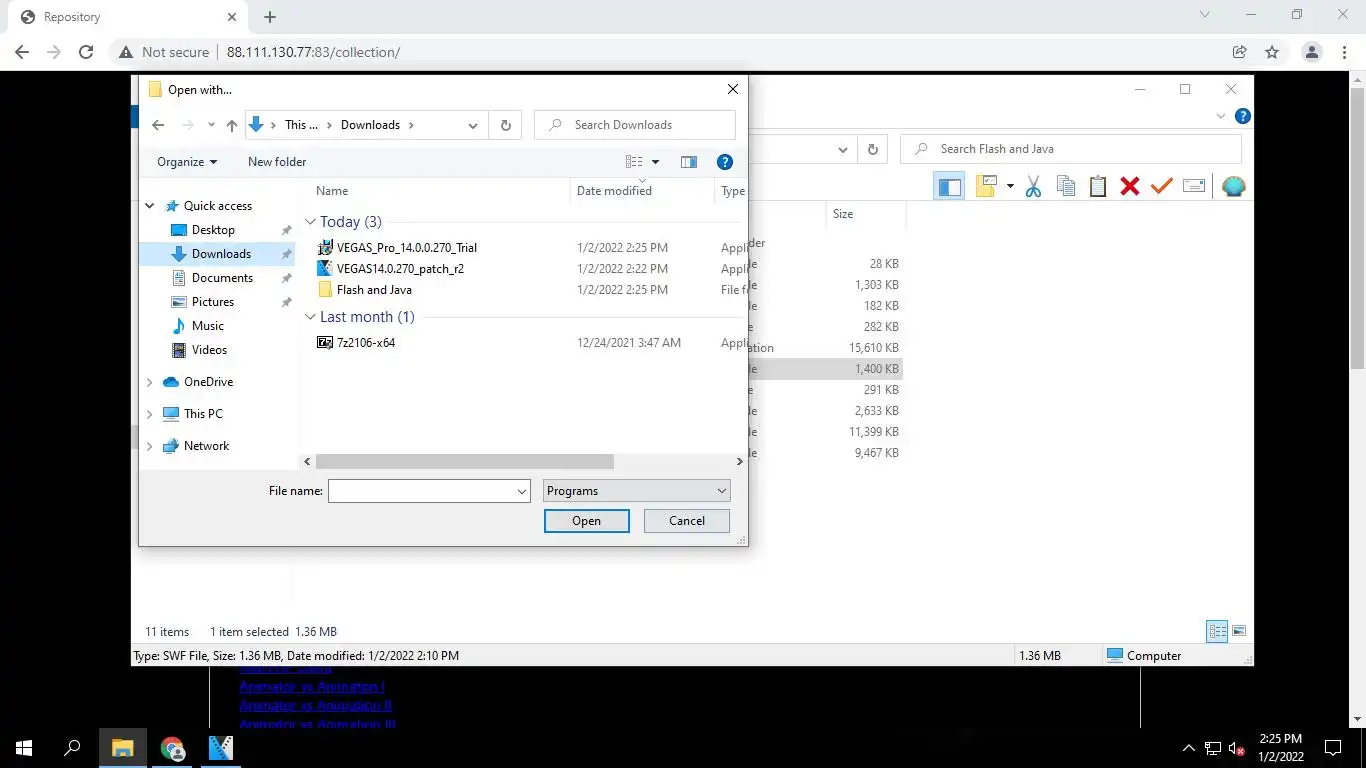
Task: Click the Copy icon in Explorer toolbar
Action: pyautogui.click(x=1066, y=186)
